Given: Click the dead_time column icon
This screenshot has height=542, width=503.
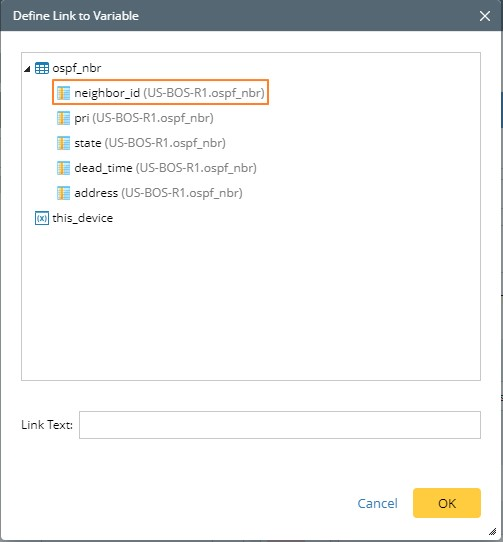Looking at the screenshot, I should pyautogui.click(x=63, y=168).
